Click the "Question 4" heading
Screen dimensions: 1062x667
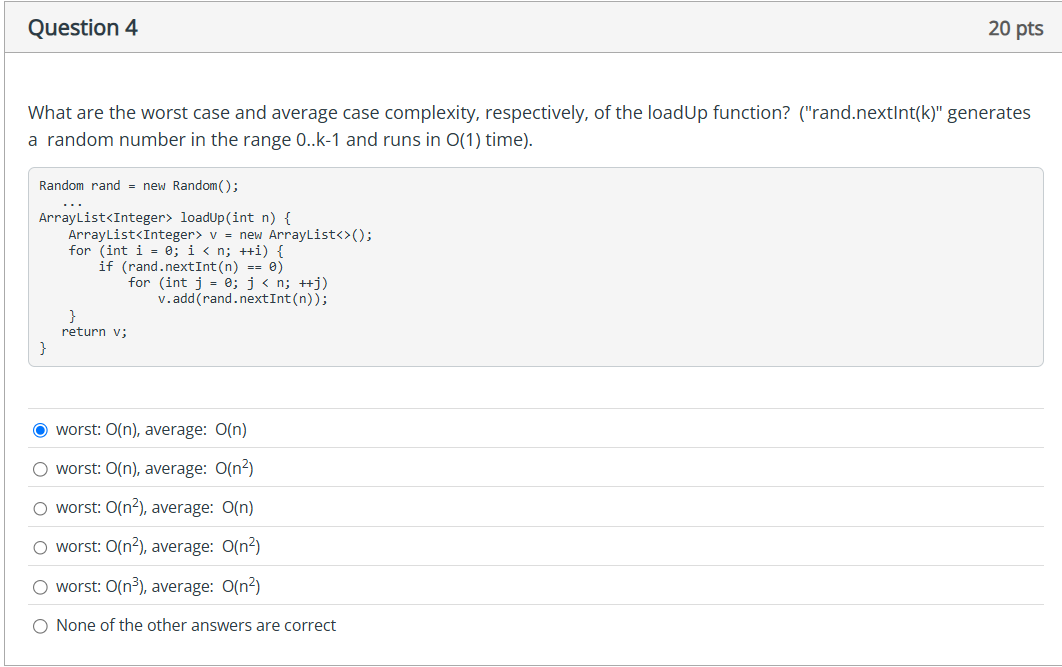pyautogui.click(x=83, y=28)
